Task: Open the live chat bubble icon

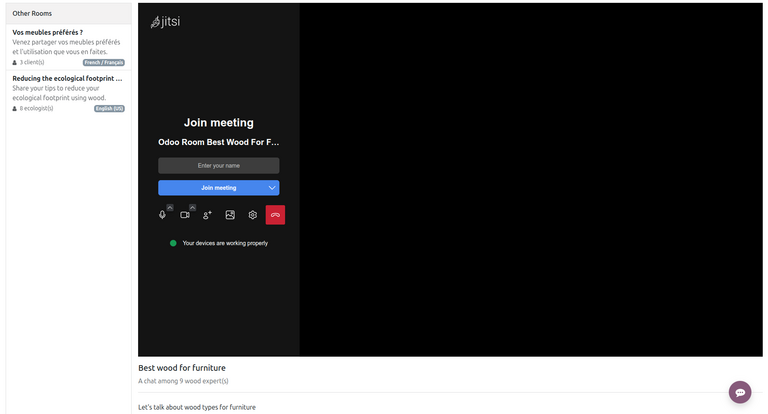Action: [x=740, y=393]
